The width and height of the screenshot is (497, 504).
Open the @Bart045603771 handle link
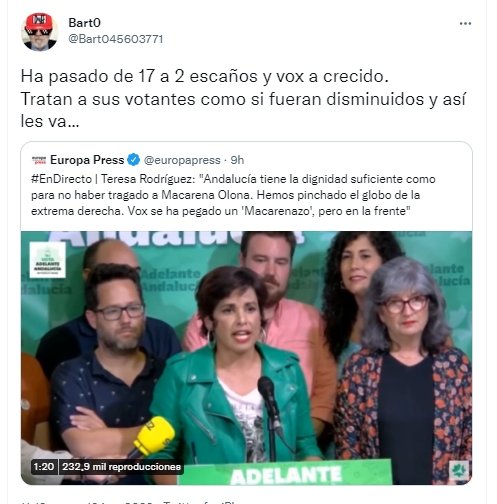[x=116, y=39]
